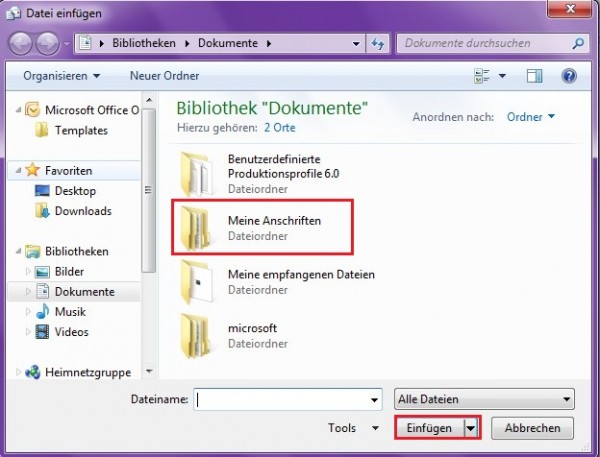Screen dimensions: 600x457
Task: Expand the Musik library node
Action: click(28, 312)
